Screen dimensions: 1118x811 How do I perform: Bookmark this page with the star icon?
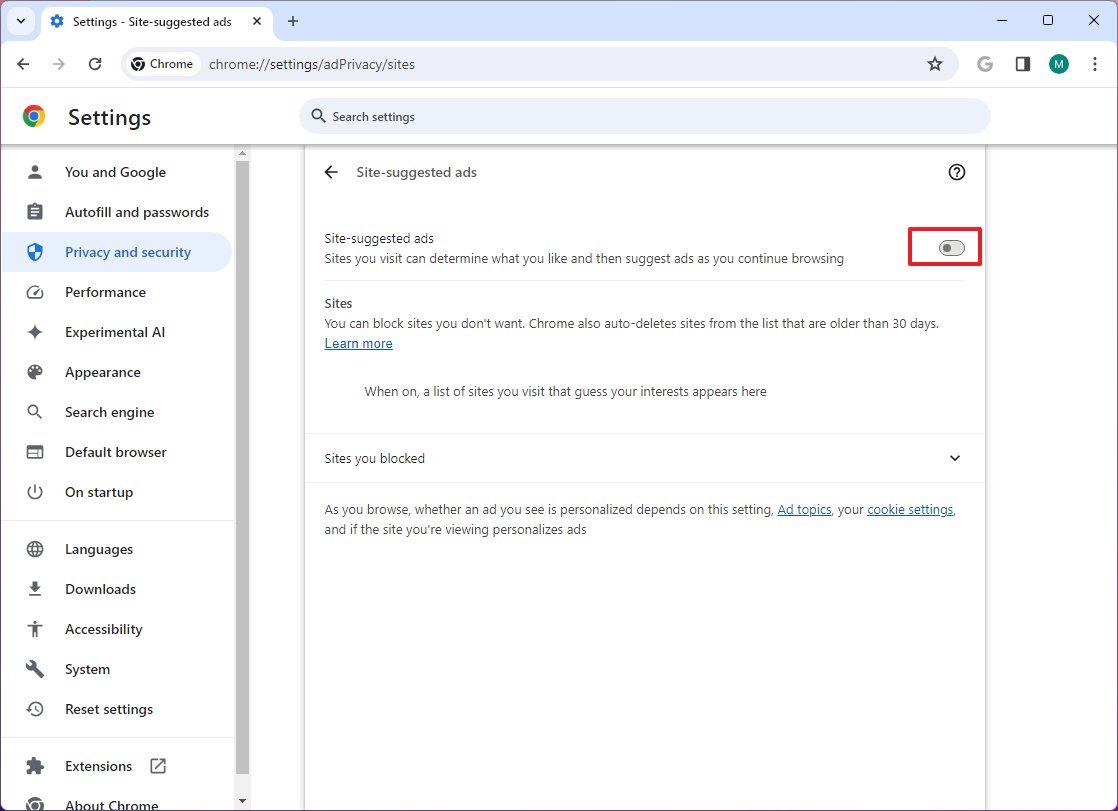pyautogui.click(x=935, y=64)
